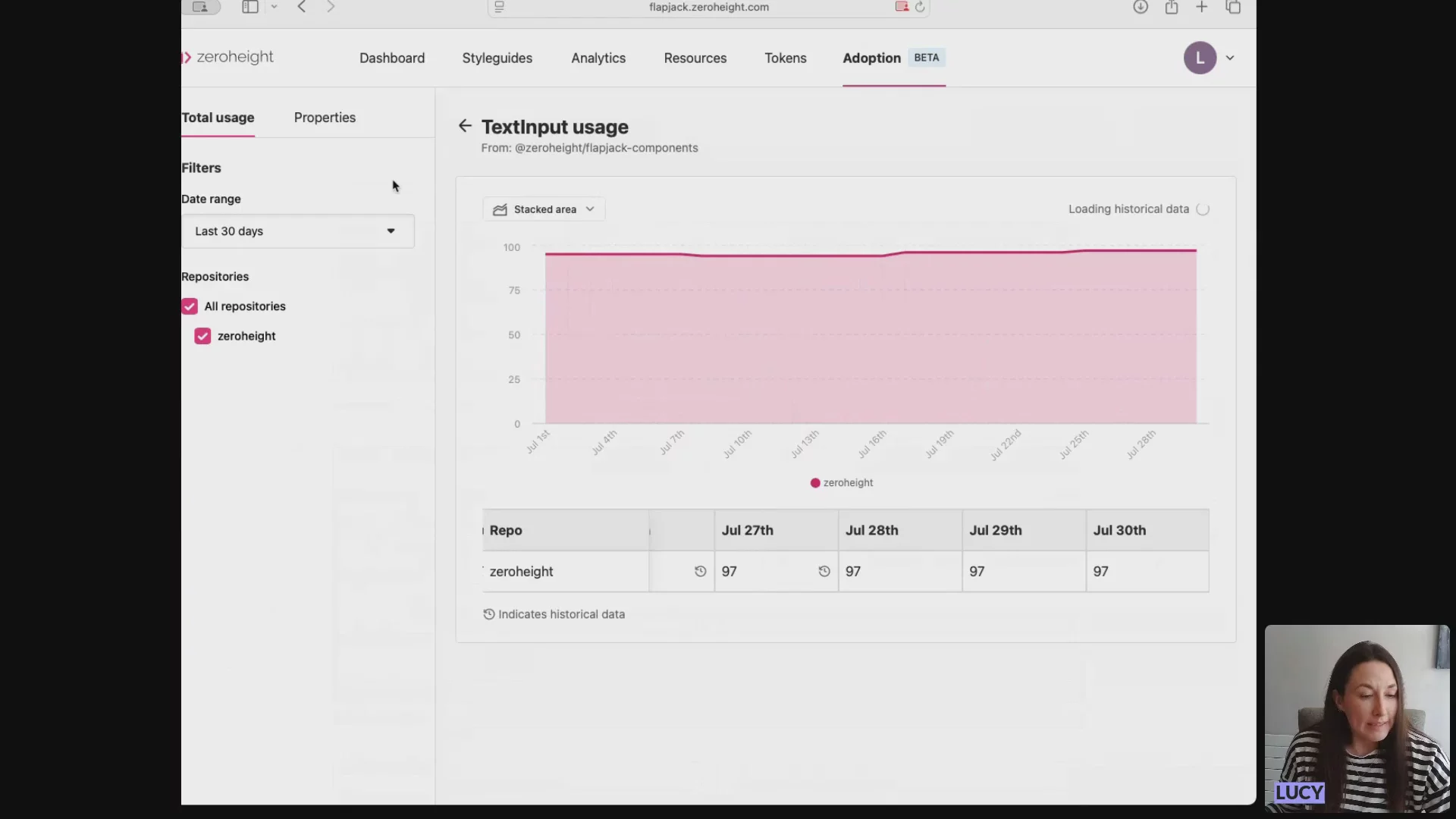
Task: Open the Resources nav item
Action: coord(695,58)
